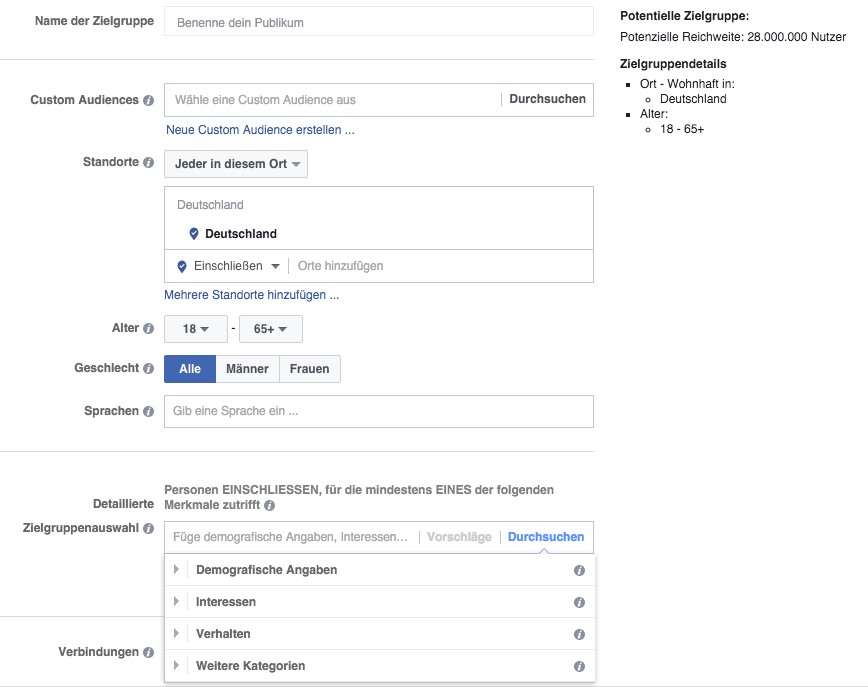
Task: Expand Interessen category
Action: [176, 602]
